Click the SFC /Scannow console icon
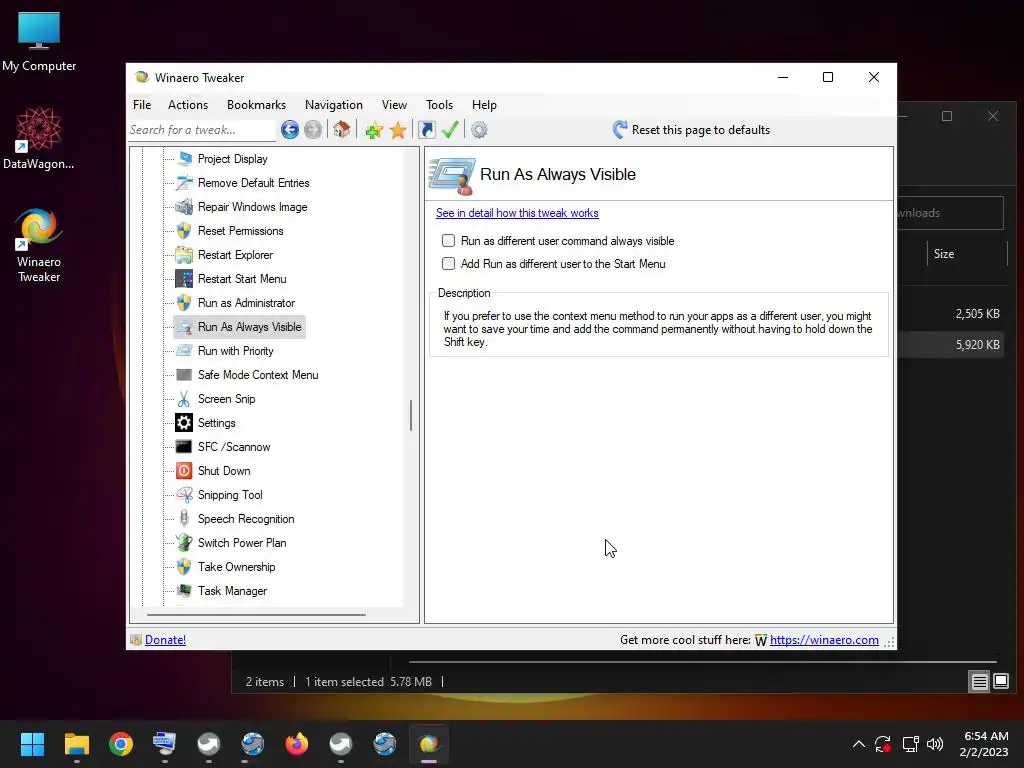The height and width of the screenshot is (768, 1024). tap(184, 447)
